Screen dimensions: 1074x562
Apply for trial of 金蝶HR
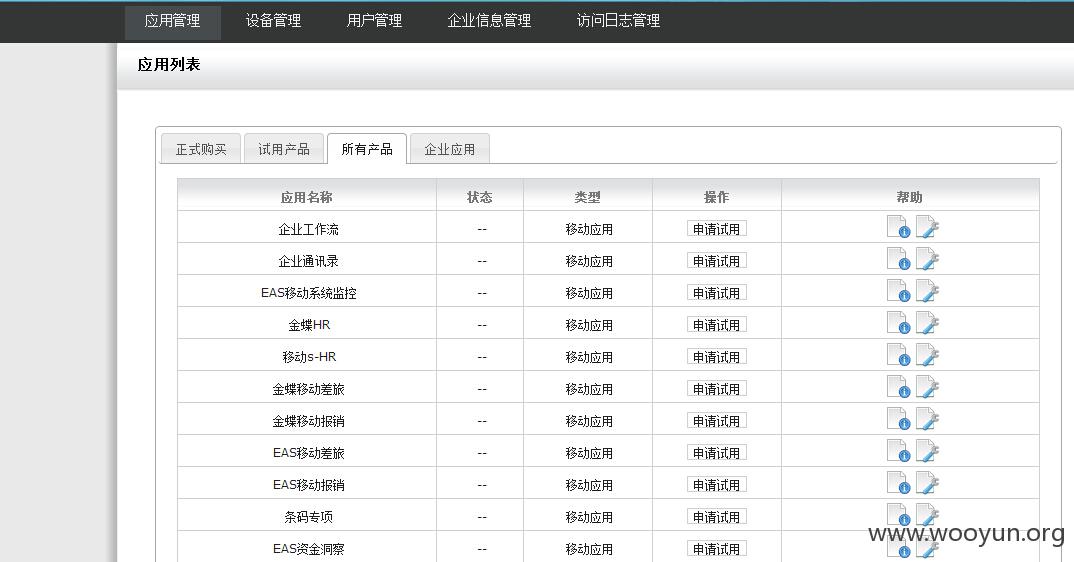click(x=716, y=325)
